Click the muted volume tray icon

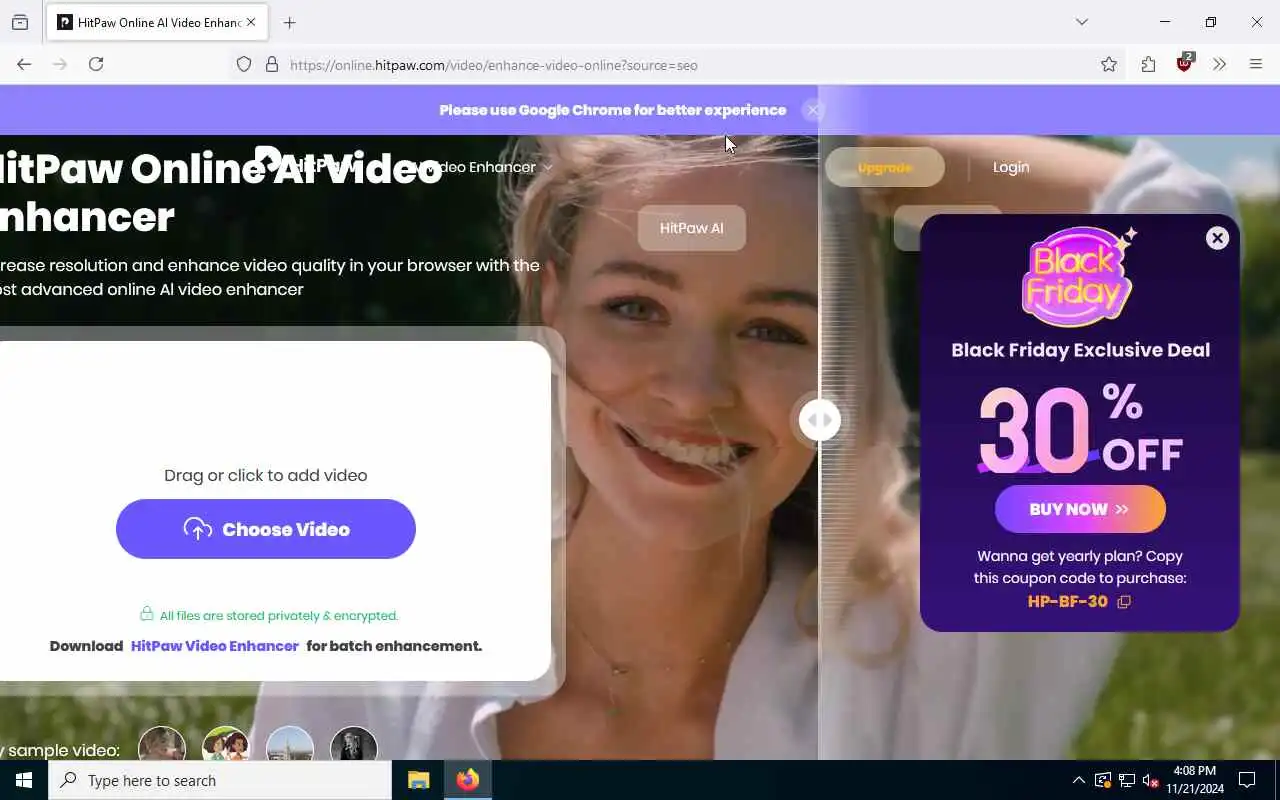(x=1151, y=780)
